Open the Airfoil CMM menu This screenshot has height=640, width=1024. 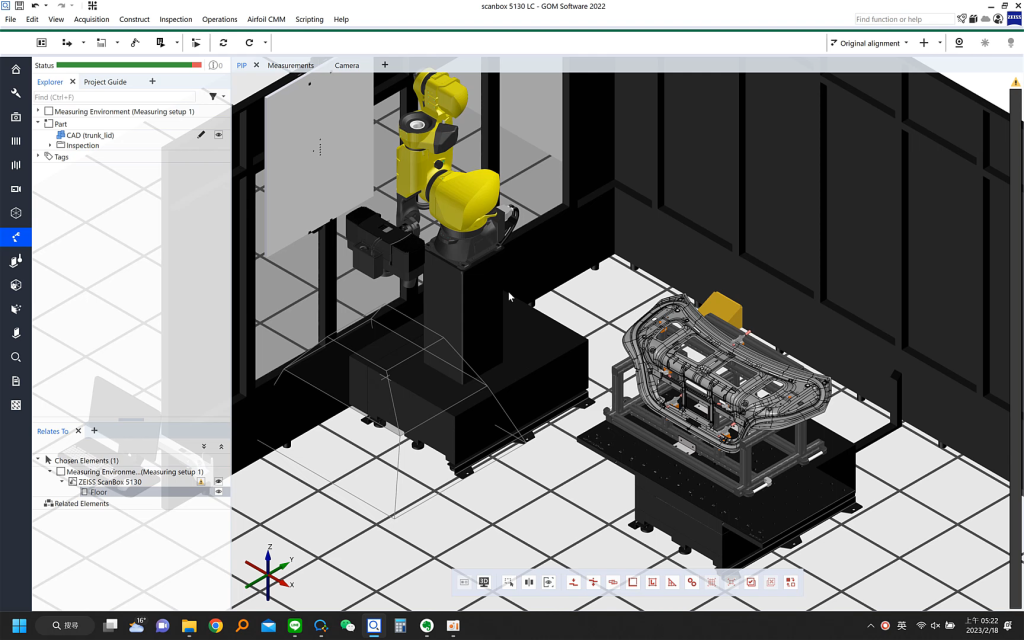point(266,19)
